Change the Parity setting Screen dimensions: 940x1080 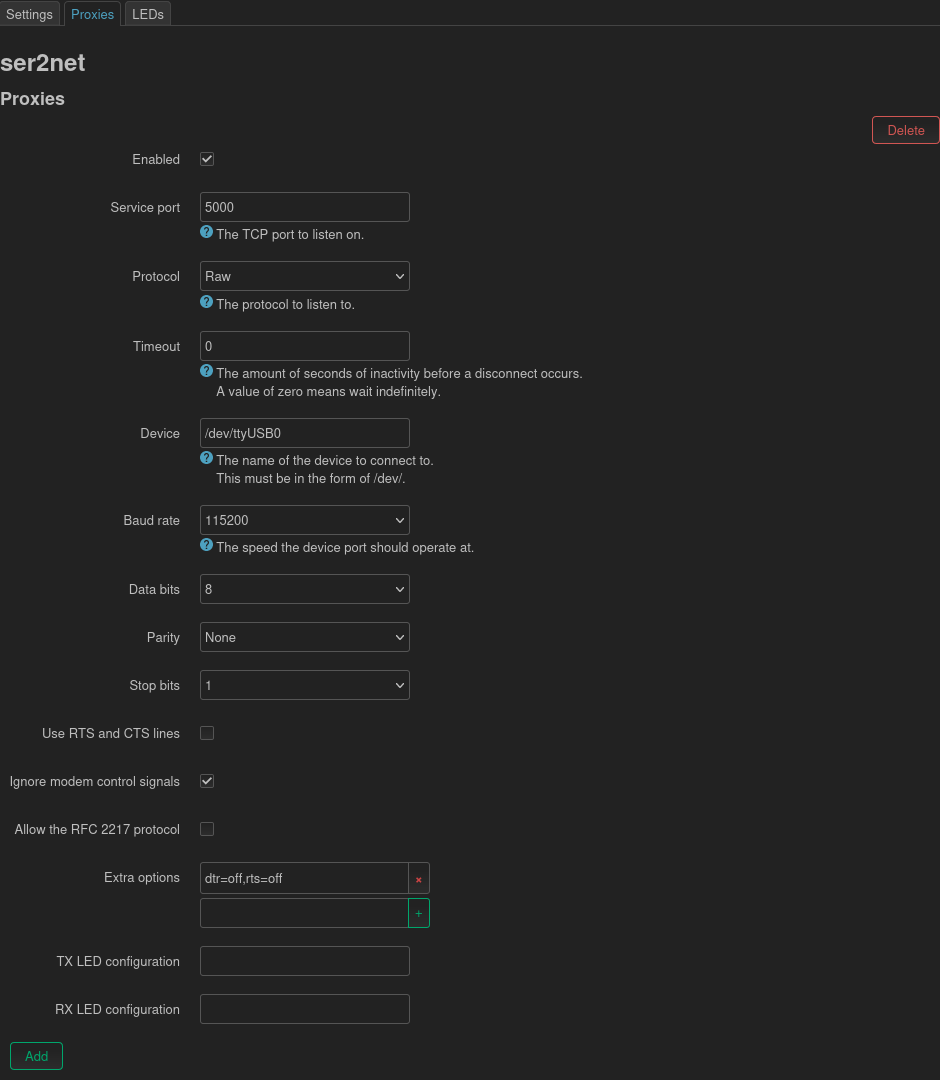pos(304,637)
